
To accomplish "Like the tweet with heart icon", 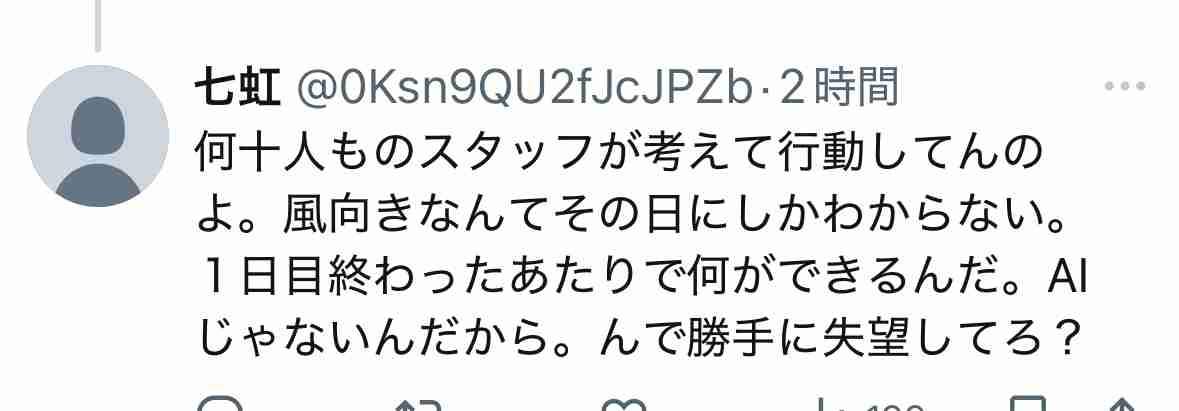I will click(x=623, y=404).
